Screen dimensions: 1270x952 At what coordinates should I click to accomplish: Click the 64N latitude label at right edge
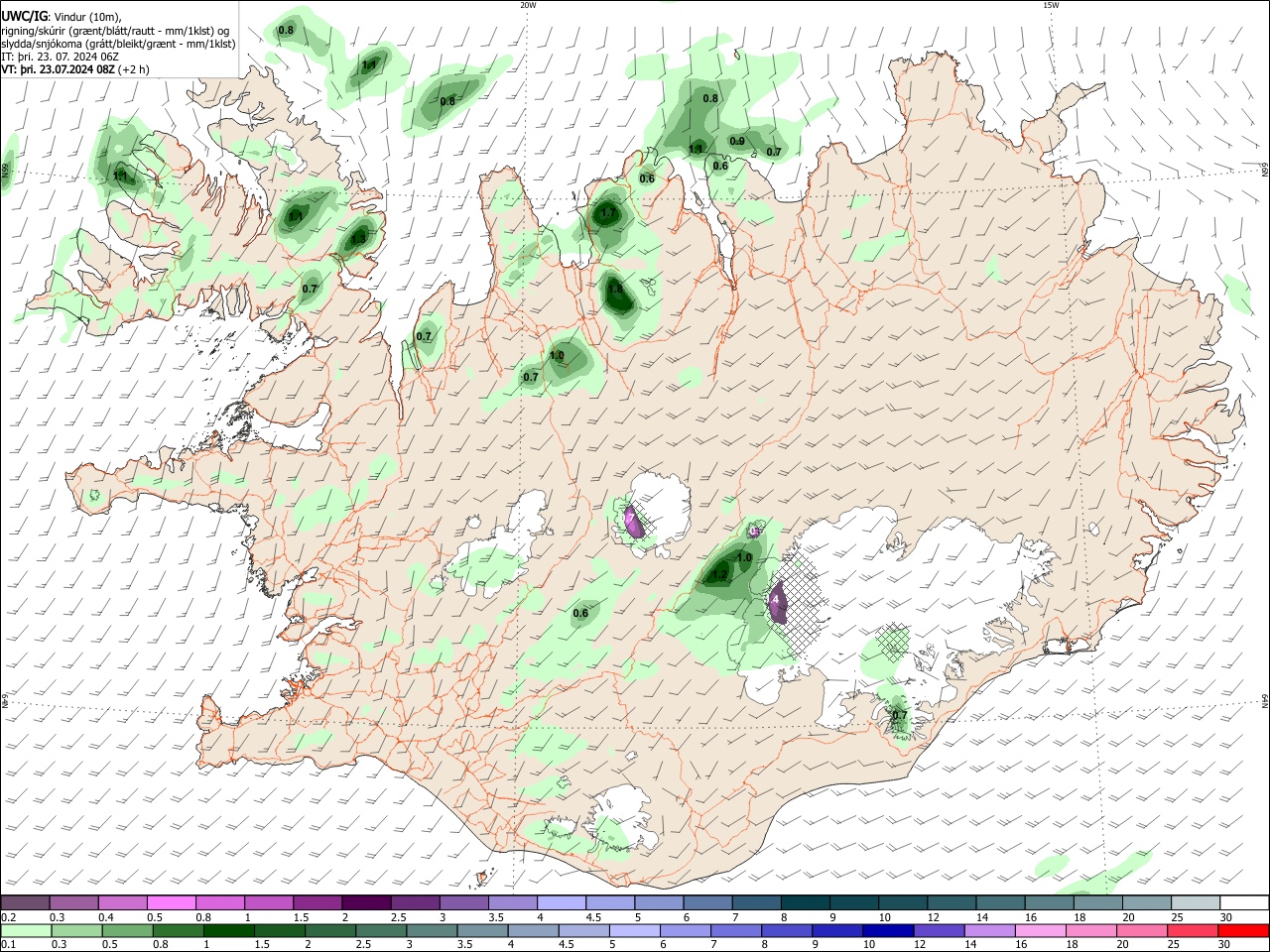click(x=1265, y=701)
